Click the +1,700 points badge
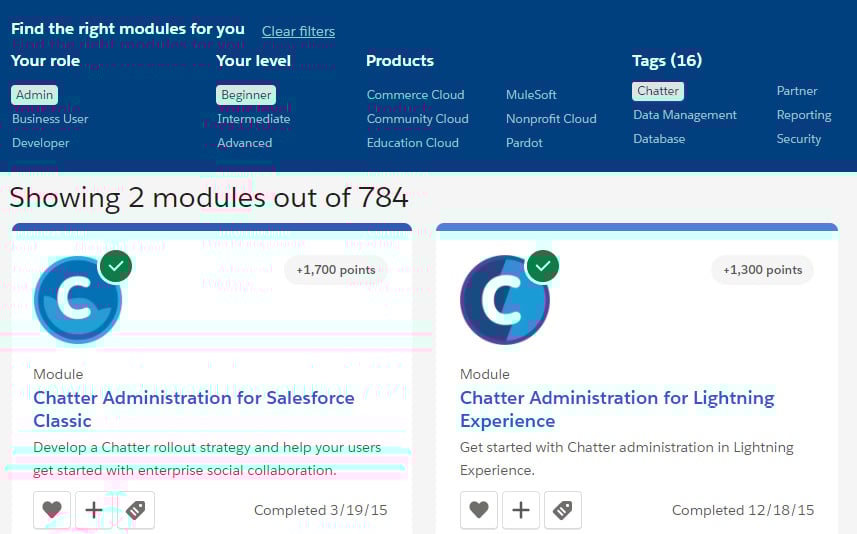857x534 pixels. coord(336,270)
